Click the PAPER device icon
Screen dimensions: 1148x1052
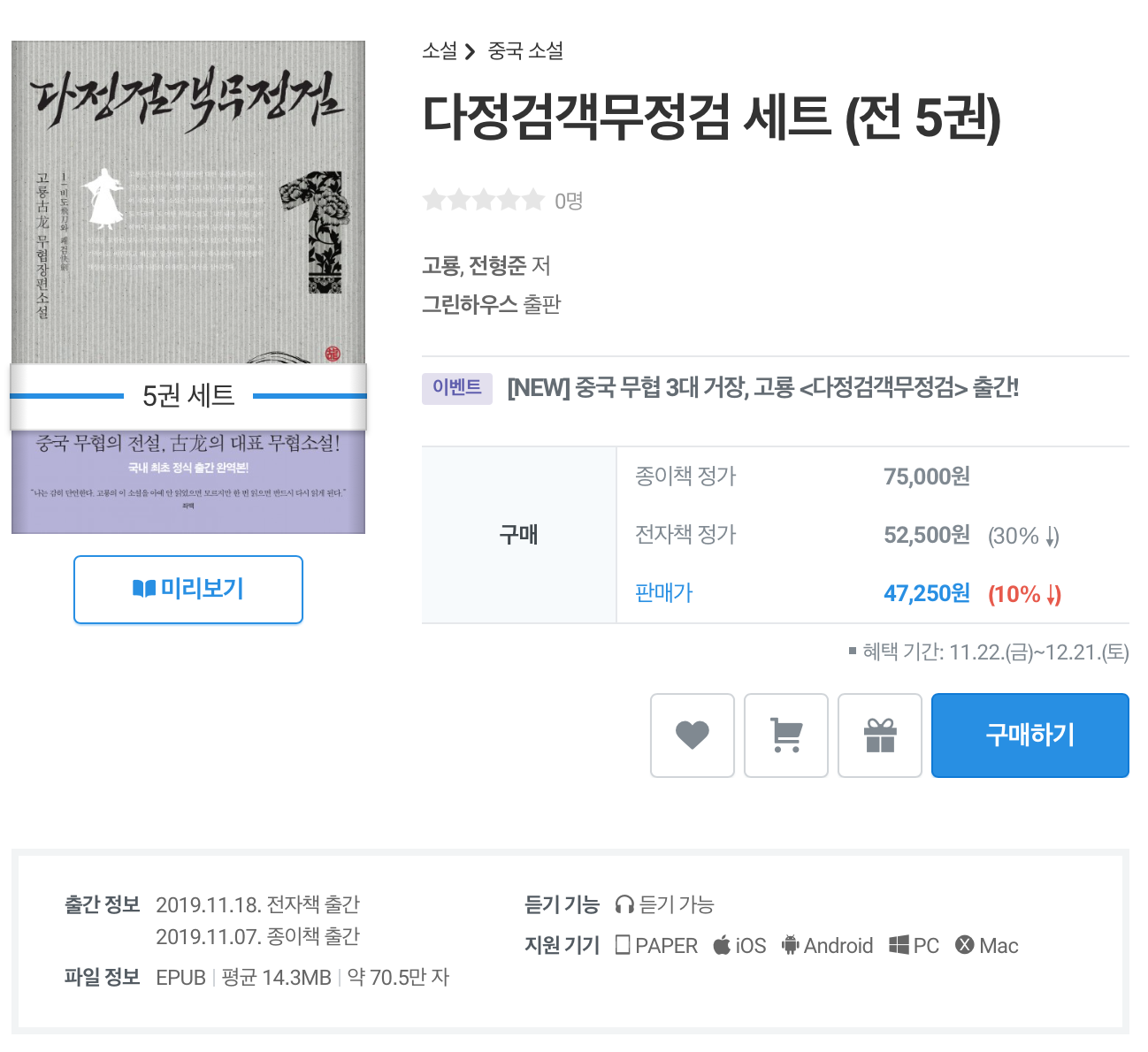coord(623,945)
